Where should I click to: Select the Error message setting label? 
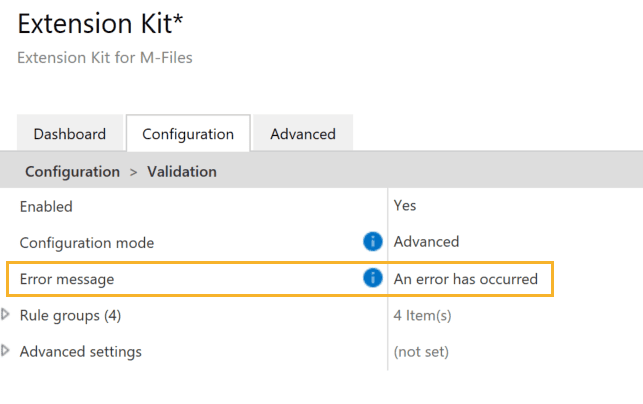point(67,279)
